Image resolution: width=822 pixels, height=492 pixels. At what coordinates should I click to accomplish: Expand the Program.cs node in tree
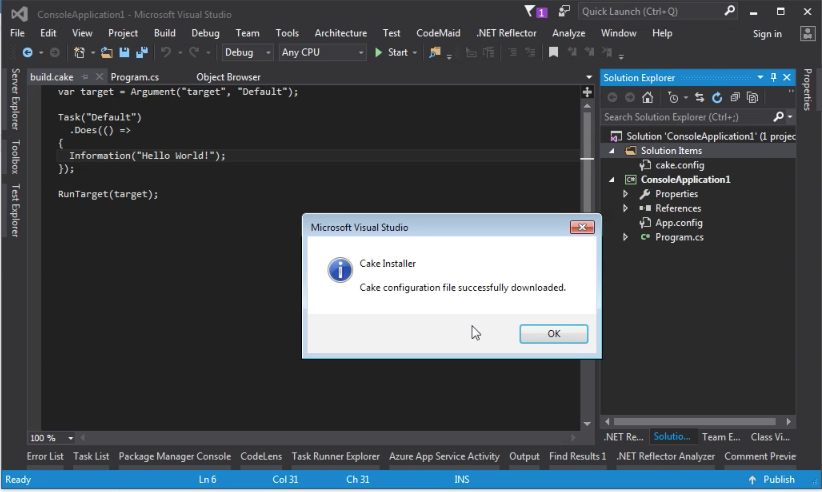point(625,237)
